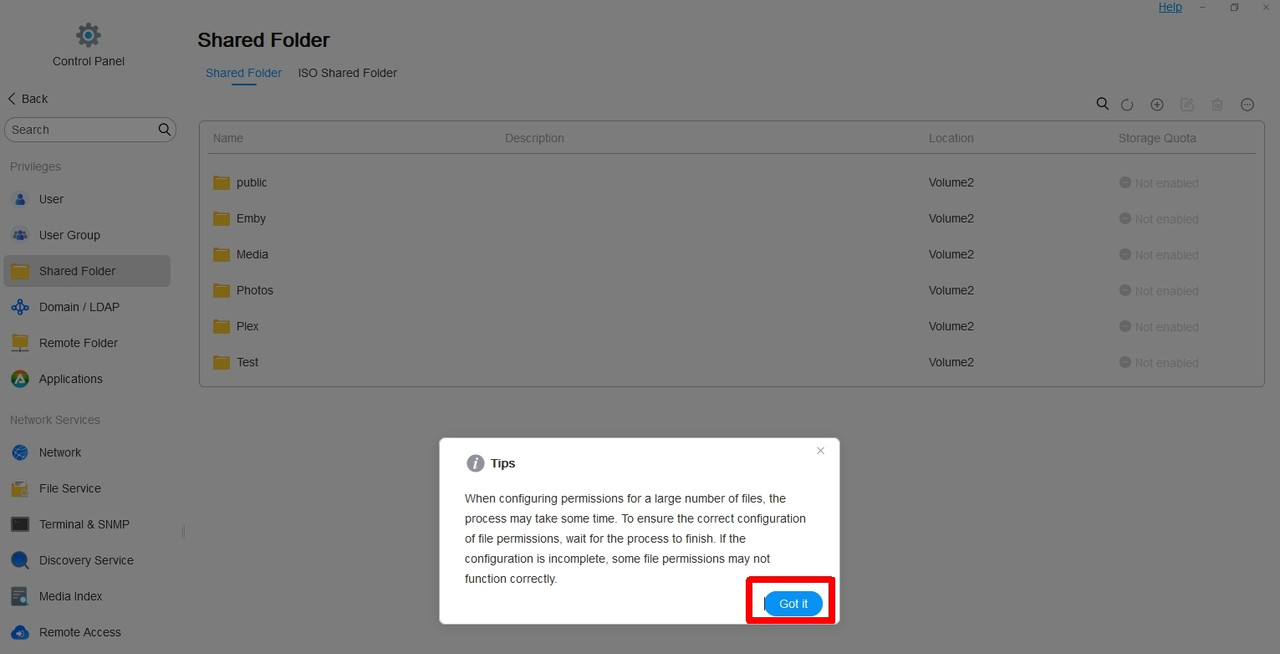Select Shared Folder in the sidebar
The image size is (1280, 654).
pyautogui.click(x=87, y=271)
